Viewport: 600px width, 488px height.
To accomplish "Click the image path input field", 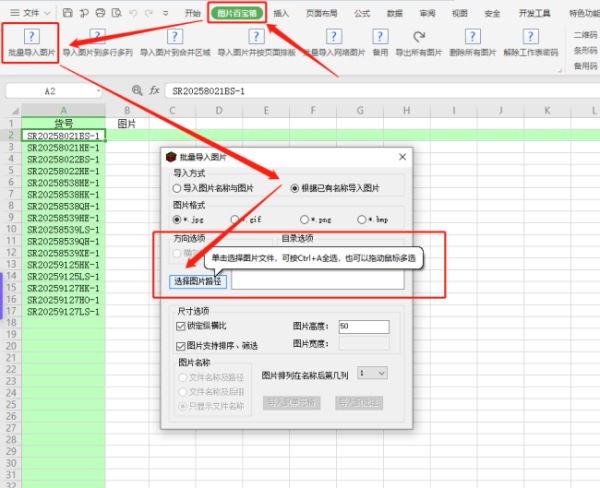I will [318, 281].
